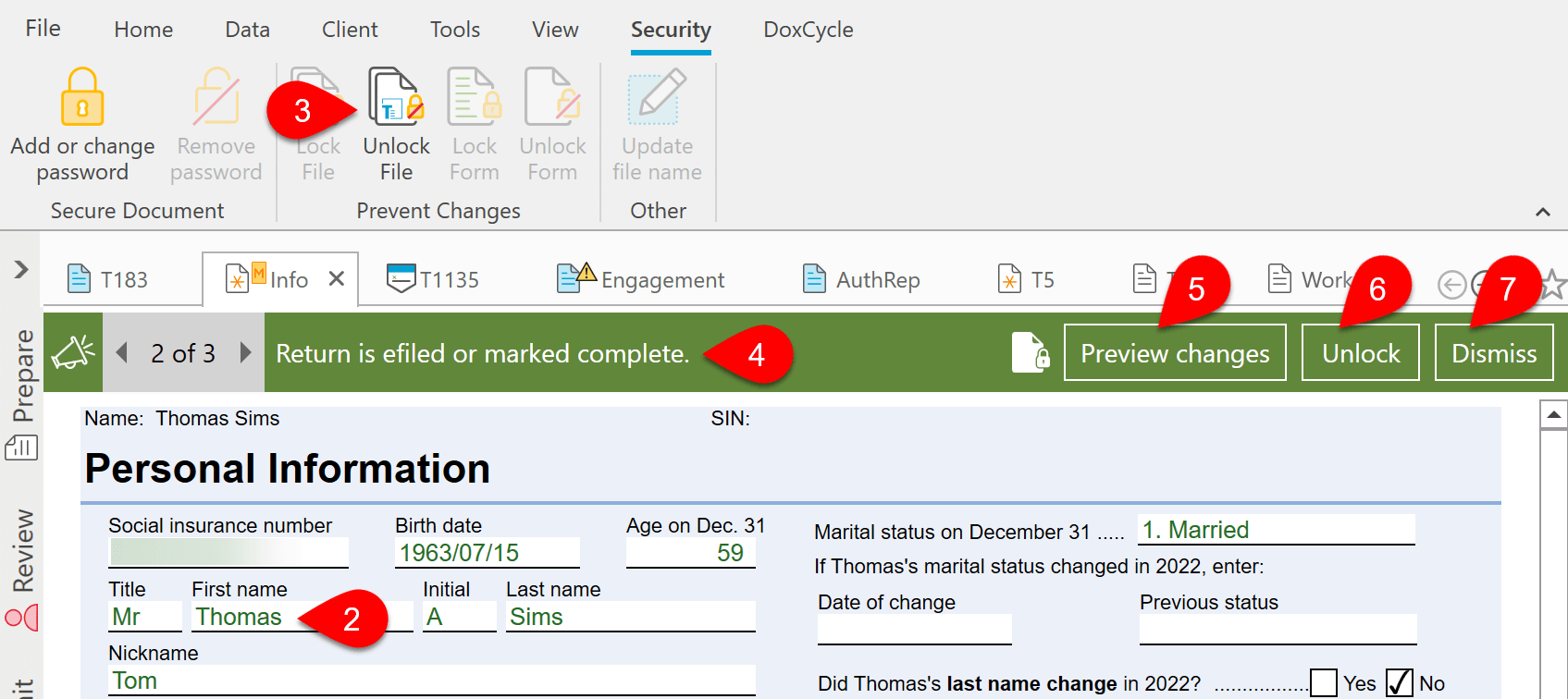Open the Client ribbon tab
Screen dimensions: 1568x699
click(x=350, y=30)
